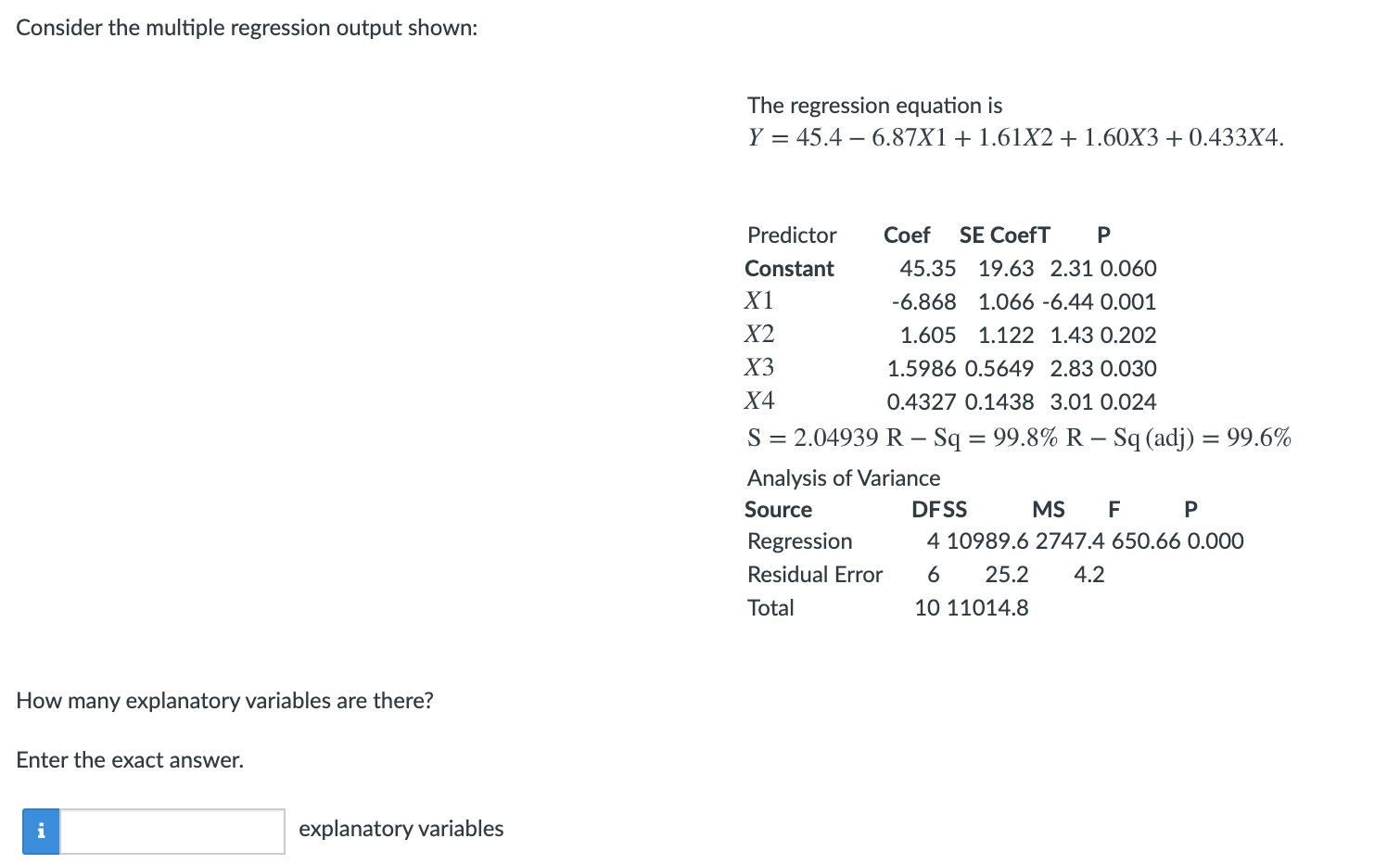Select the Constant row in the predictor table
The height and width of the screenshot is (864, 1400).
789,268
